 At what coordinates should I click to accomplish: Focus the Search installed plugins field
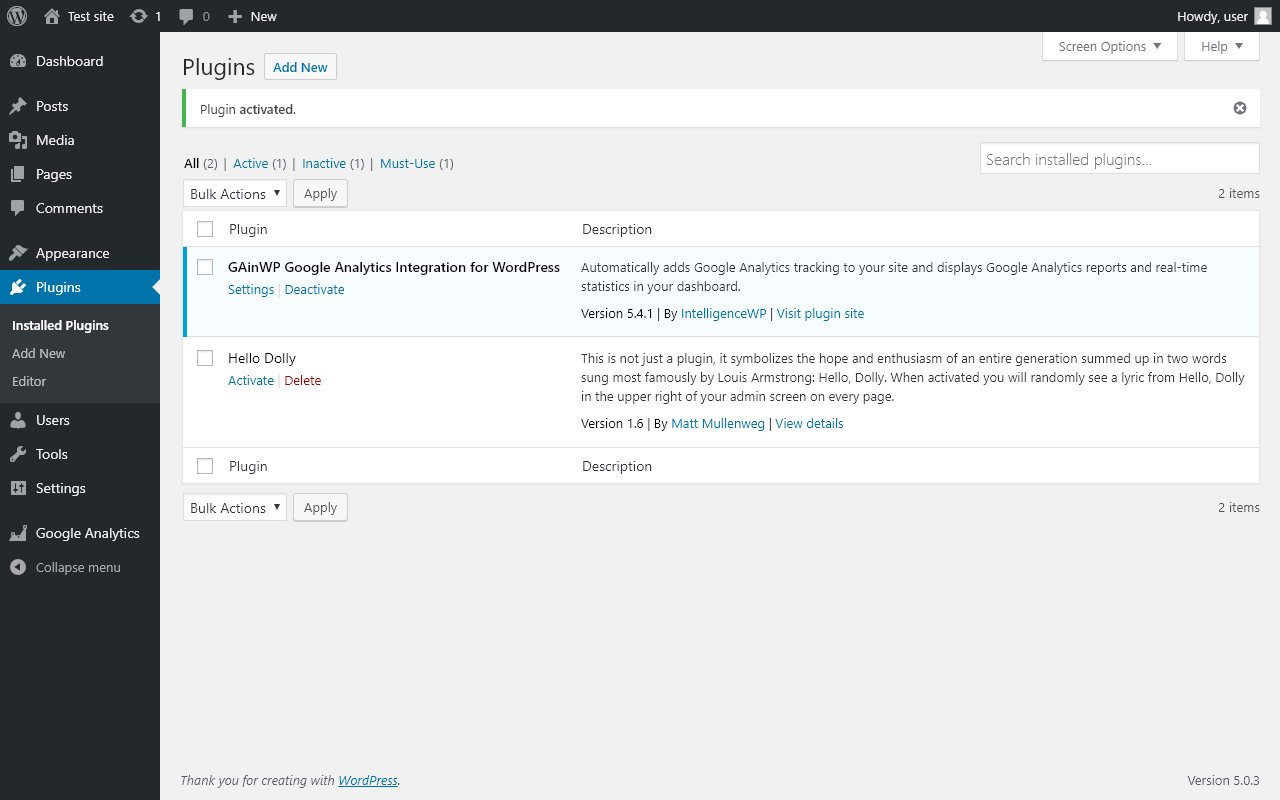coord(1120,159)
